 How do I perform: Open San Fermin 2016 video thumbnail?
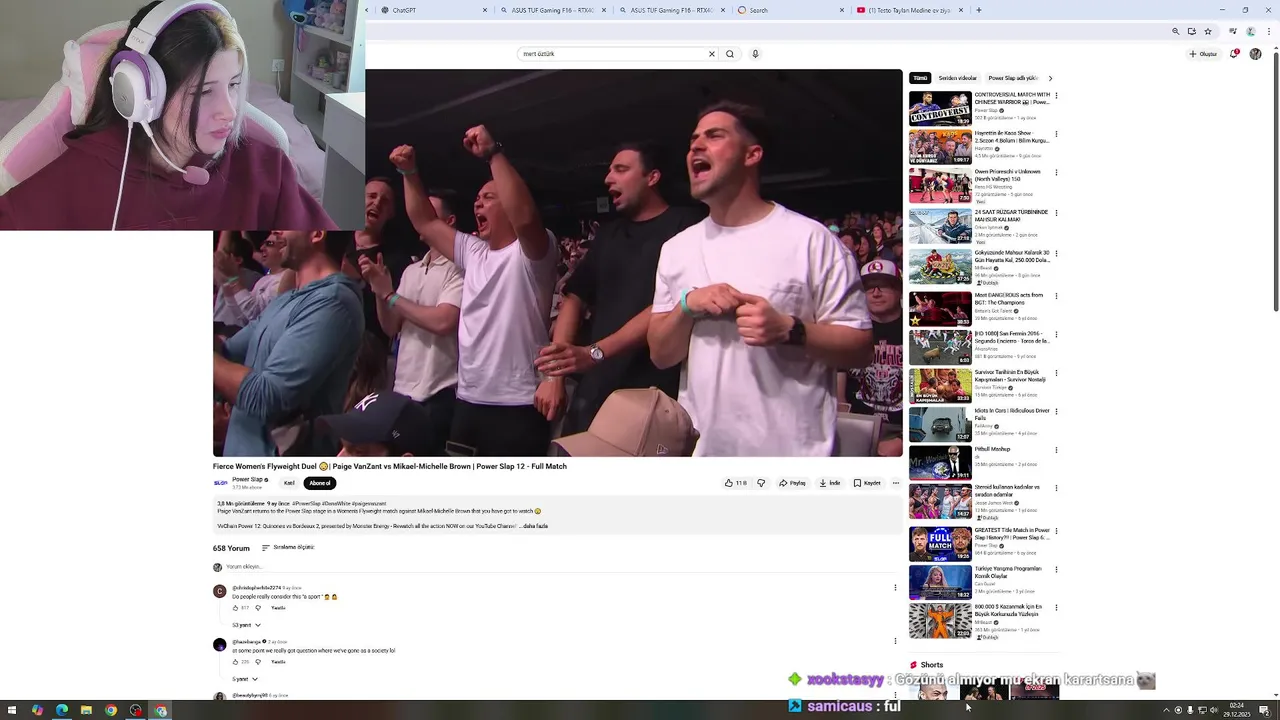coord(940,347)
